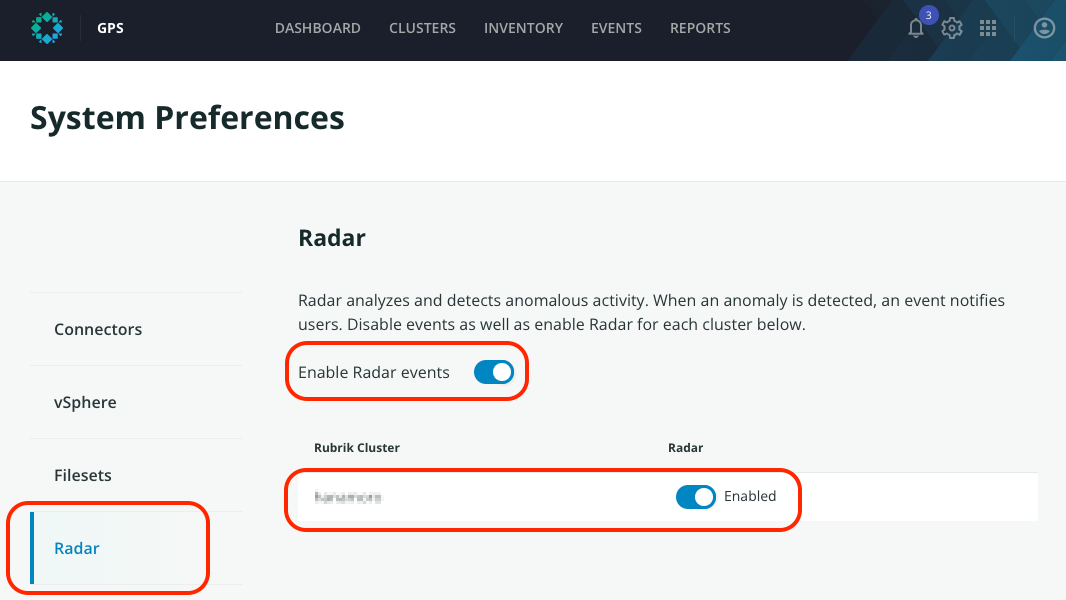Image resolution: width=1066 pixels, height=600 pixels.
Task: Toggle the Enable Radar events switch
Action: (x=494, y=372)
